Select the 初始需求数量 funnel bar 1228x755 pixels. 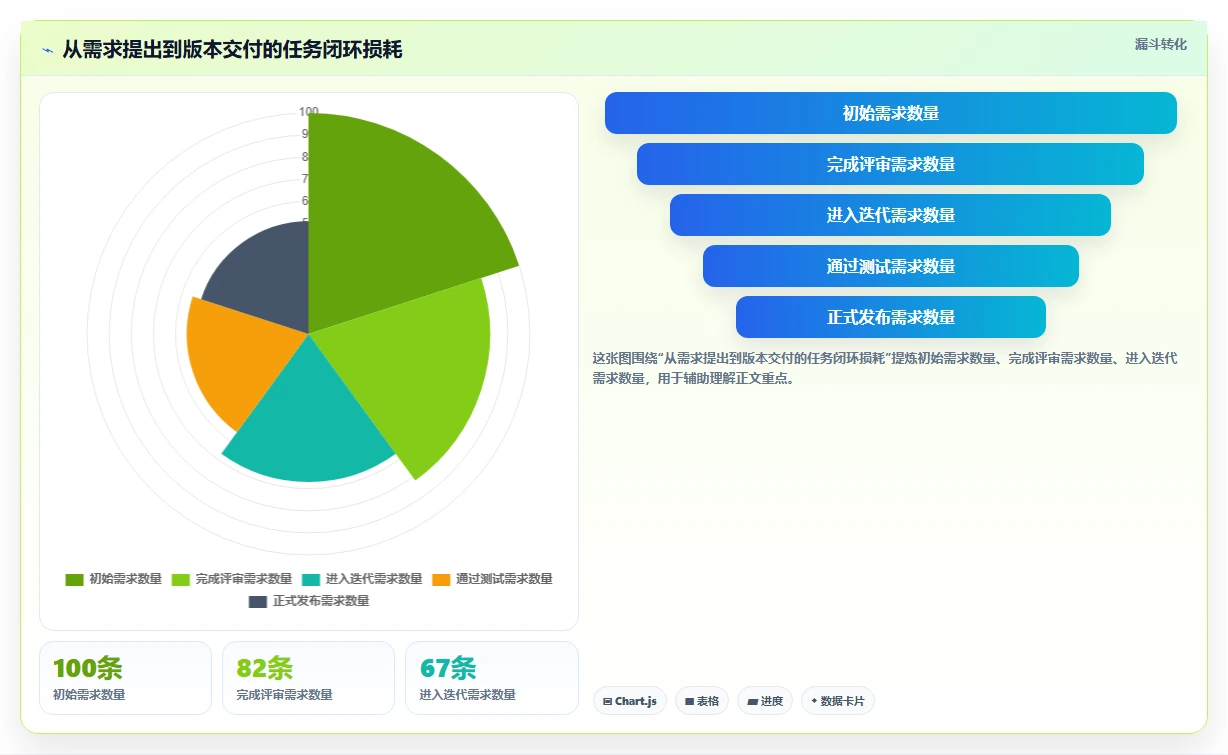[x=891, y=113]
